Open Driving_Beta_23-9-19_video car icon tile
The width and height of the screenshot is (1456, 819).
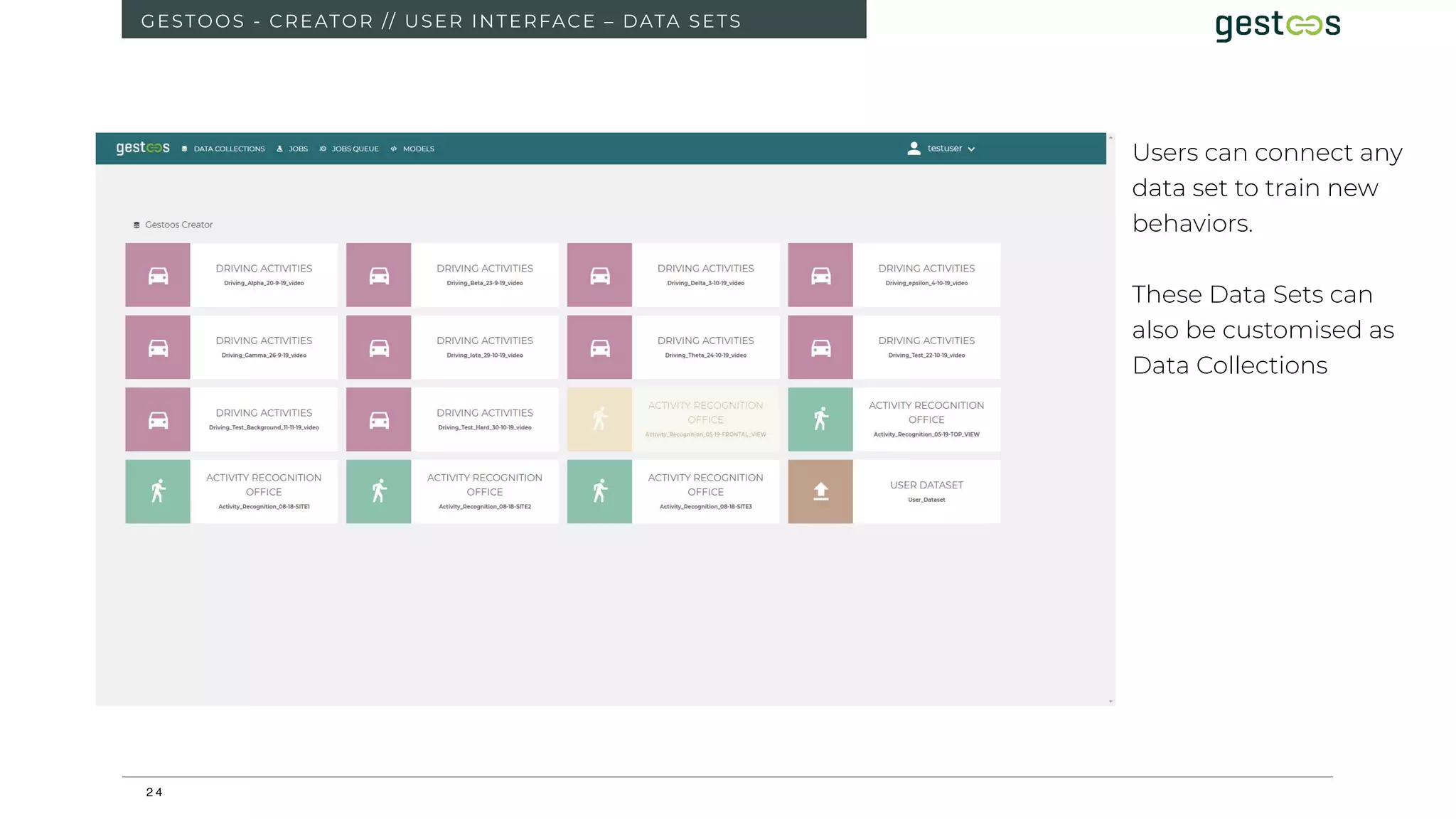click(379, 275)
